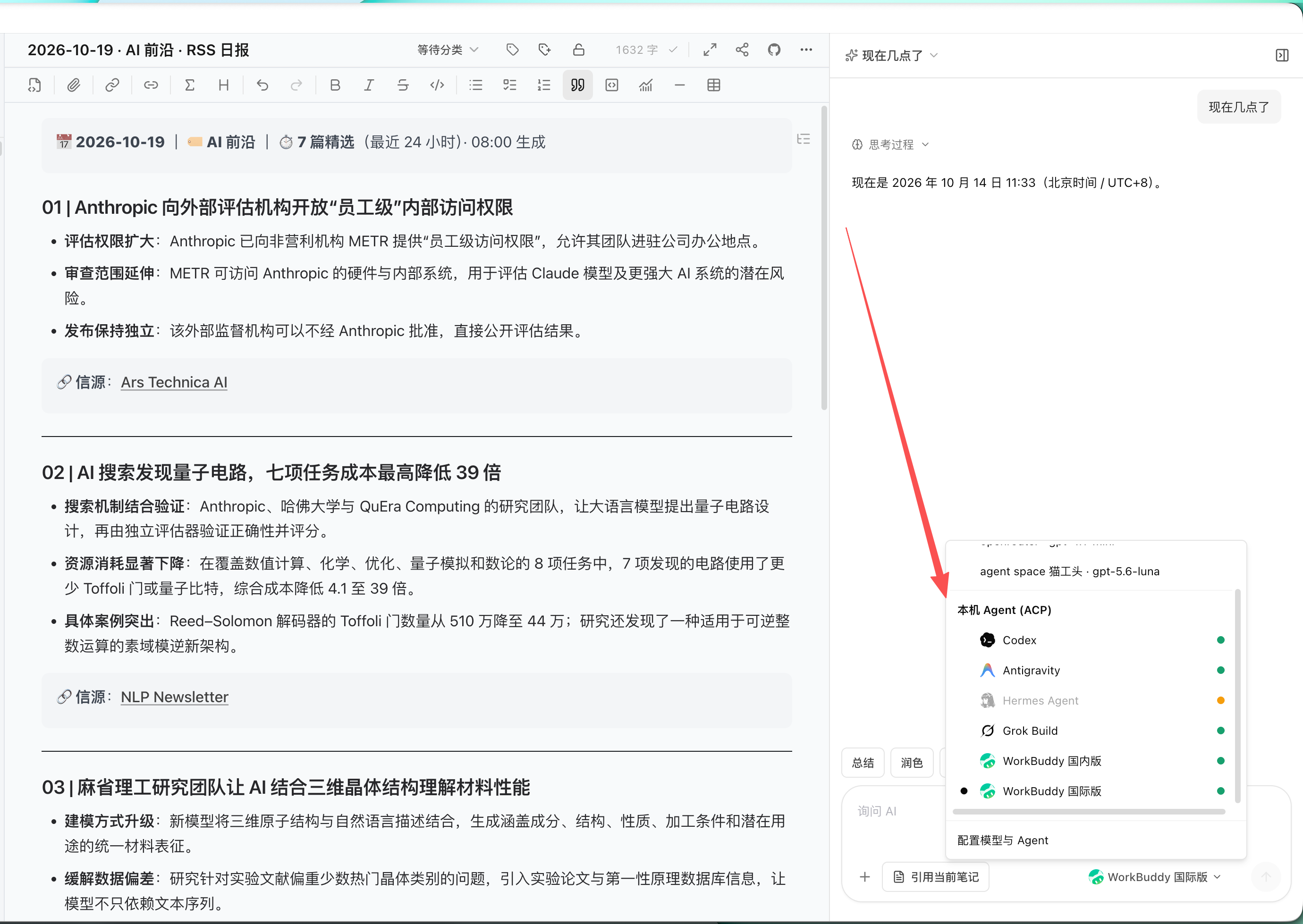Click the attachment paperclip icon
Viewport: 1303px width, 924px height.
(74, 85)
